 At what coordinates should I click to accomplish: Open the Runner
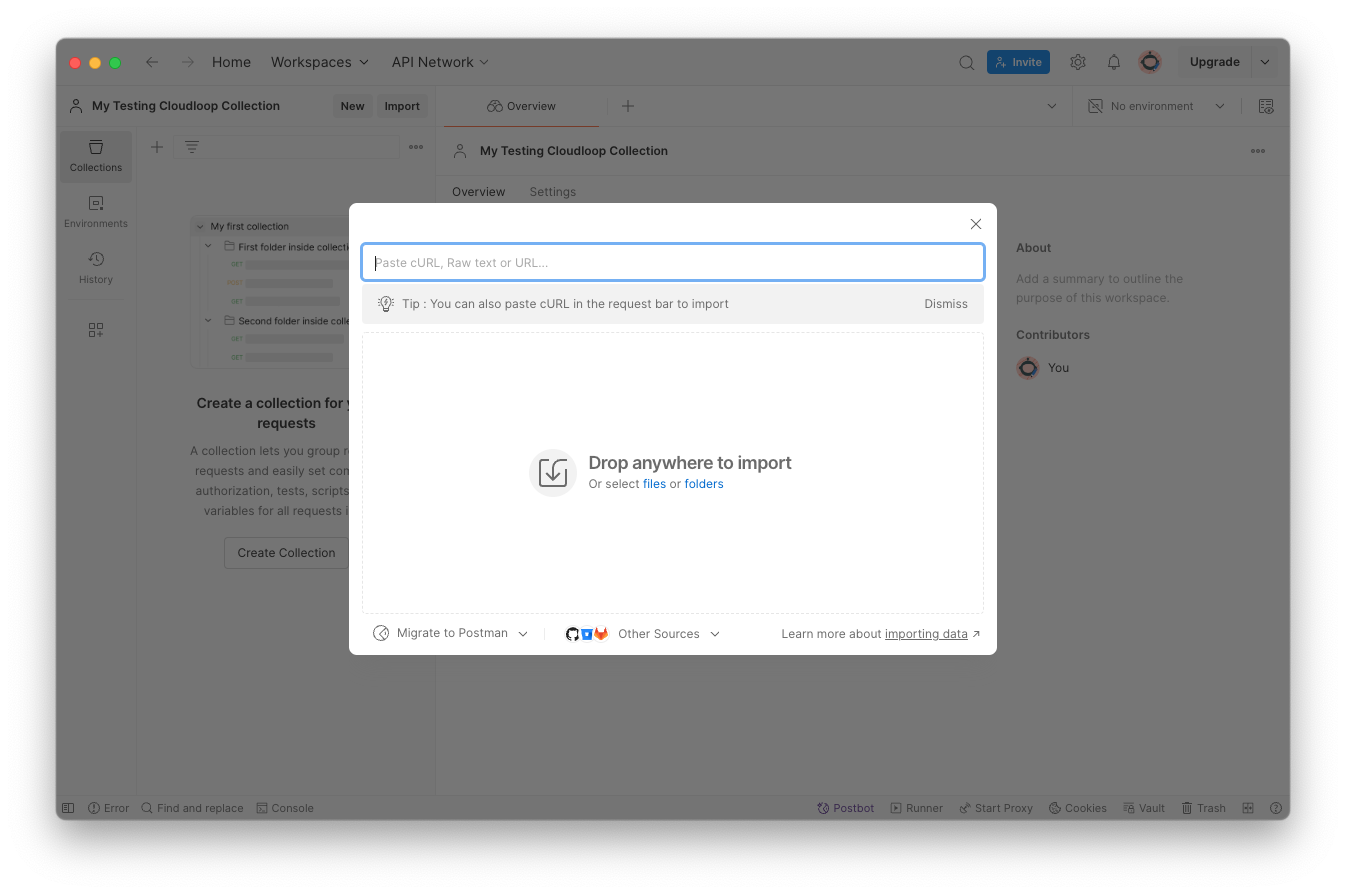point(917,808)
